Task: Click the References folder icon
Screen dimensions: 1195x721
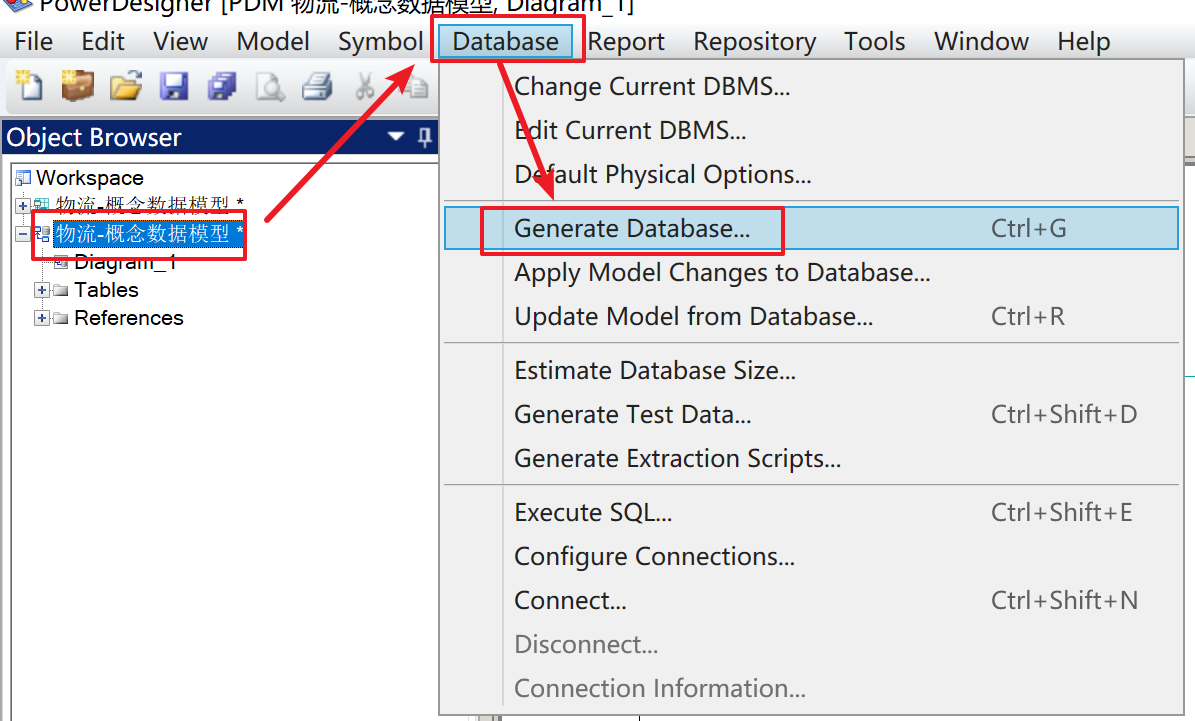Action: tap(60, 318)
